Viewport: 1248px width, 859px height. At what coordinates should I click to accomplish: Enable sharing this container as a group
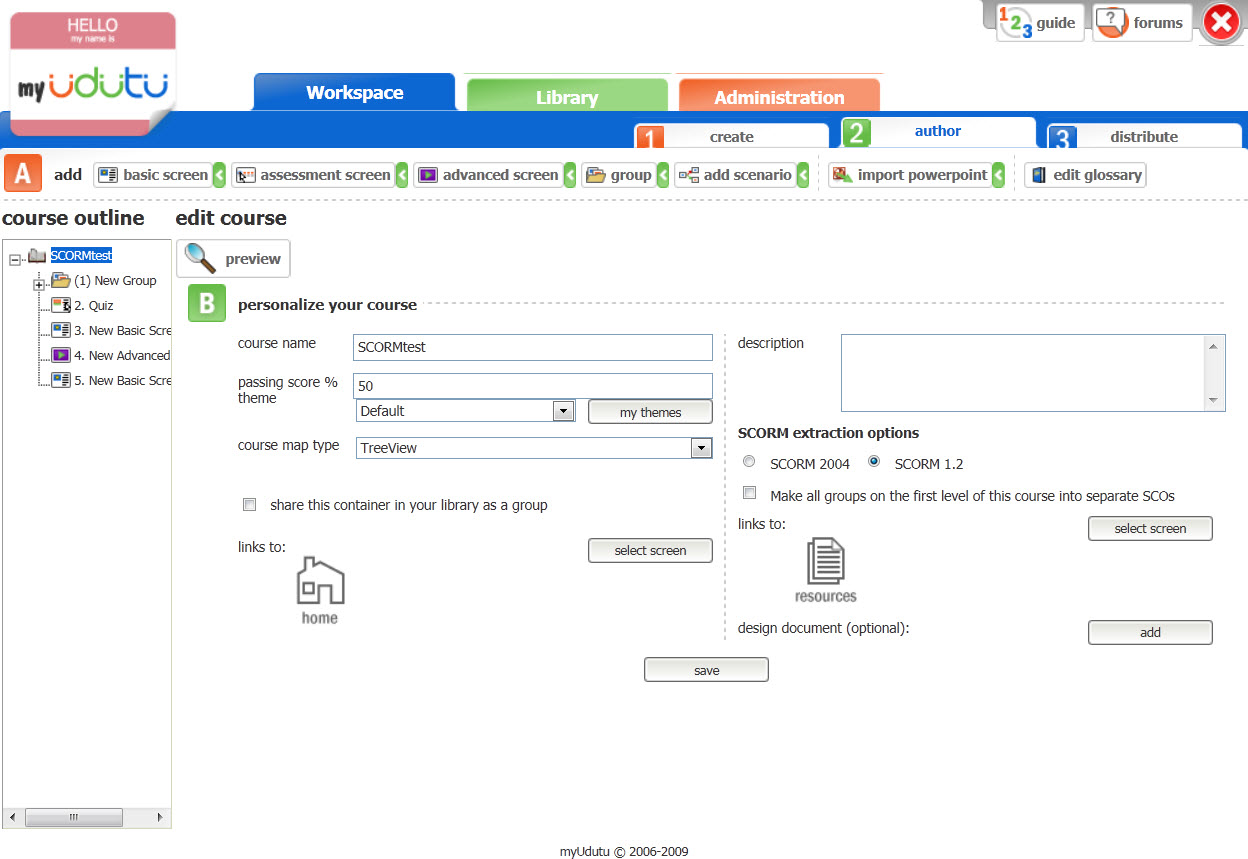[249, 504]
